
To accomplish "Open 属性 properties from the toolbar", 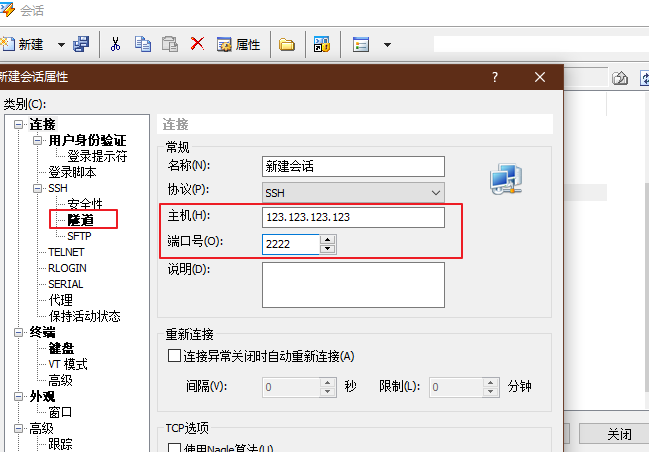I will pyautogui.click(x=237, y=44).
